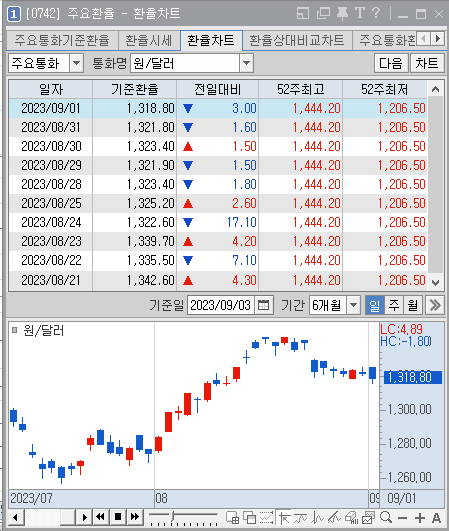449x531 pixels.
Task: Click the 기준환율 column header
Action: [135, 89]
